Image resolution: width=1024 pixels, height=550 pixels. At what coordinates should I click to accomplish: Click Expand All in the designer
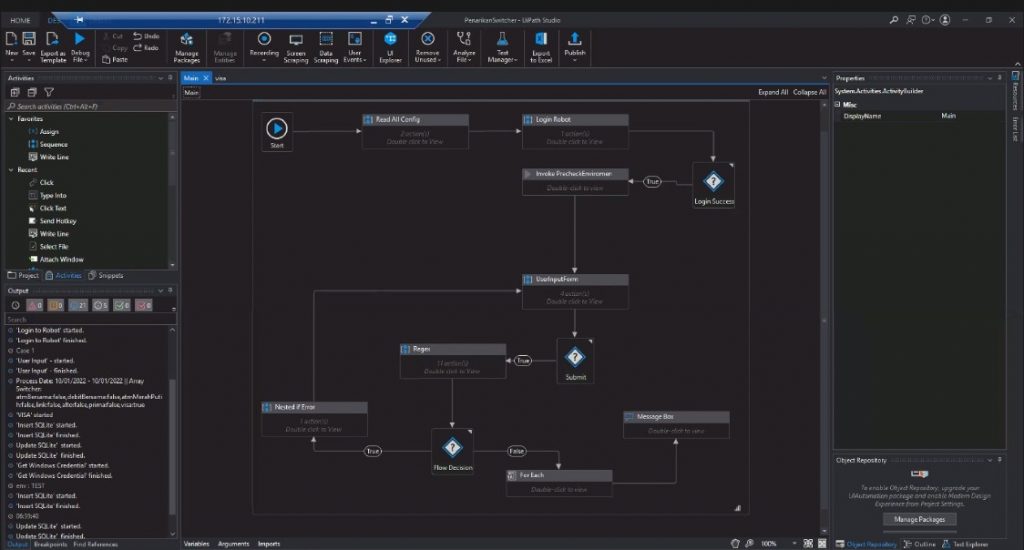[x=773, y=92]
